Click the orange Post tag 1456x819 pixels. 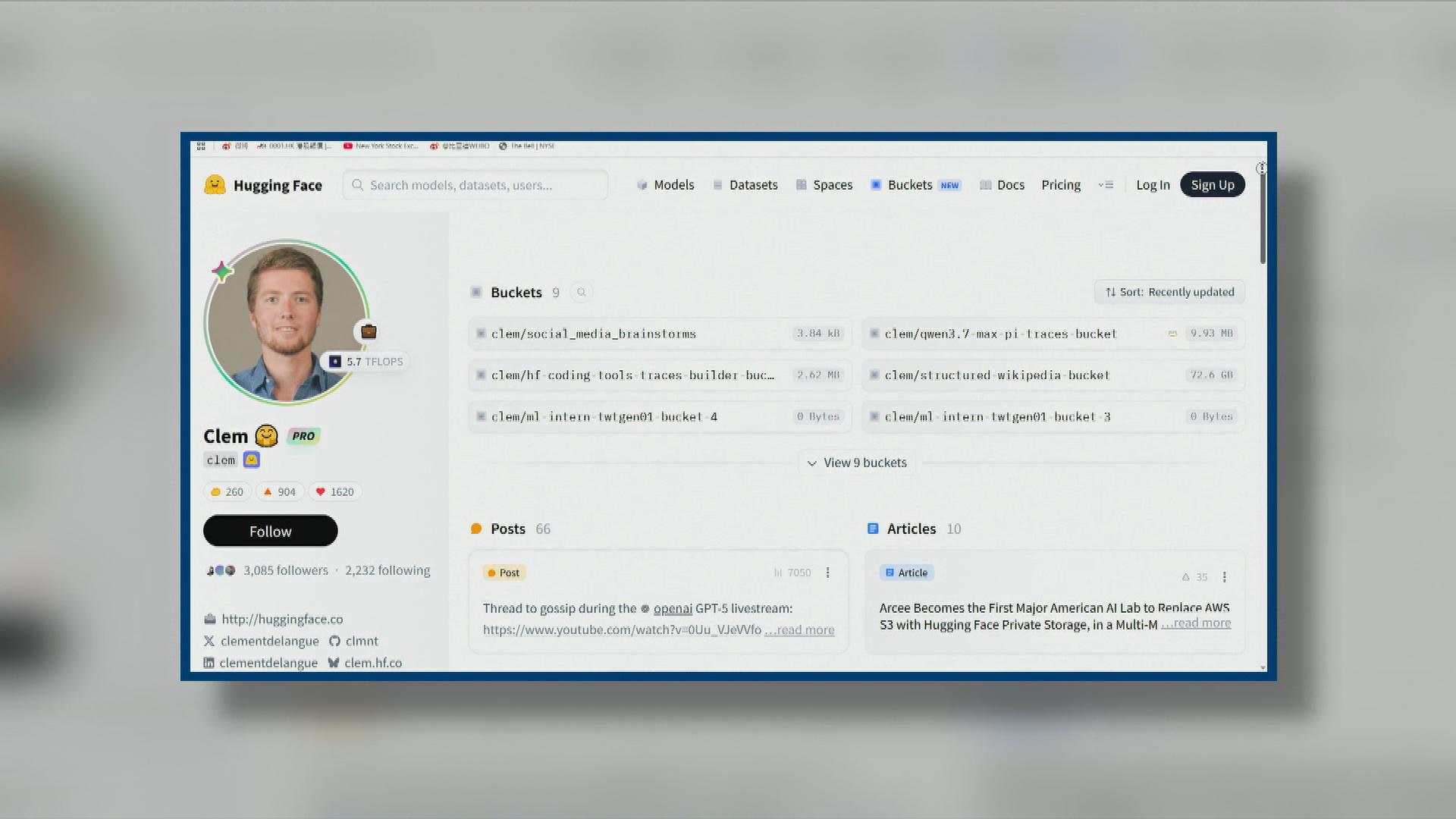(504, 573)
